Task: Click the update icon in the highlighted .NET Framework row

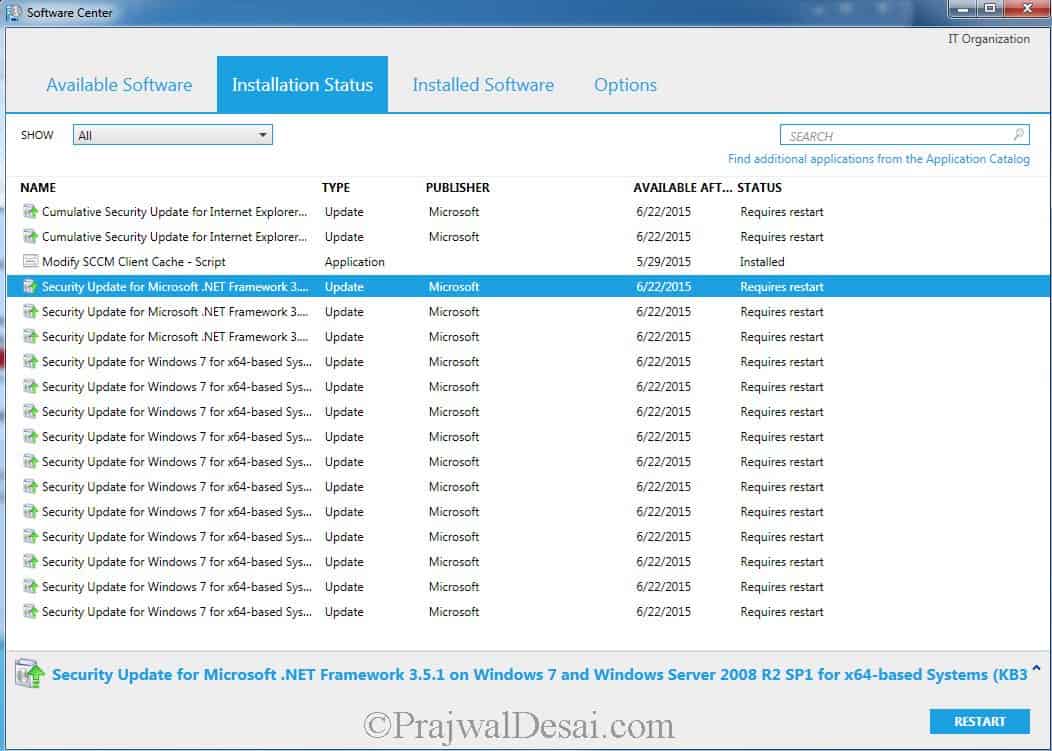Action: (30, 287)
